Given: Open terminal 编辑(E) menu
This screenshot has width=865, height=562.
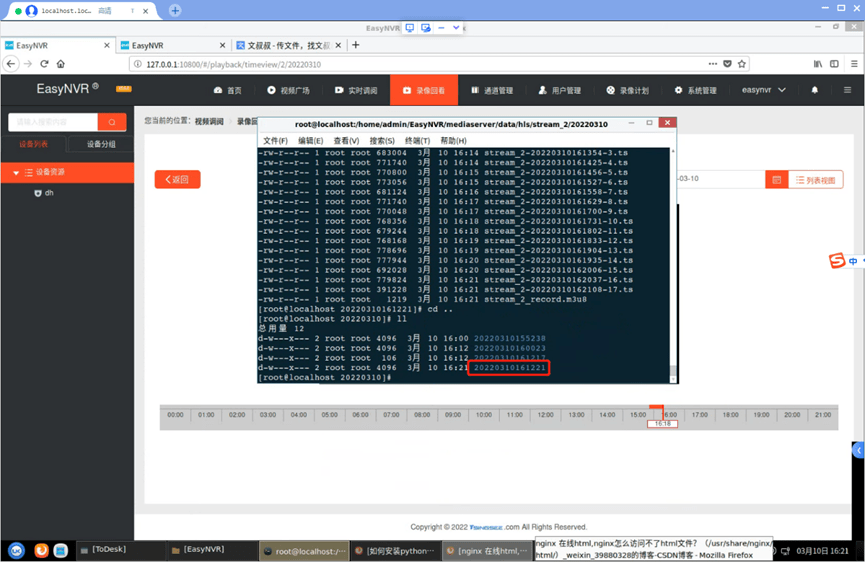Looking at the screenshot, I should click(311, 141).
